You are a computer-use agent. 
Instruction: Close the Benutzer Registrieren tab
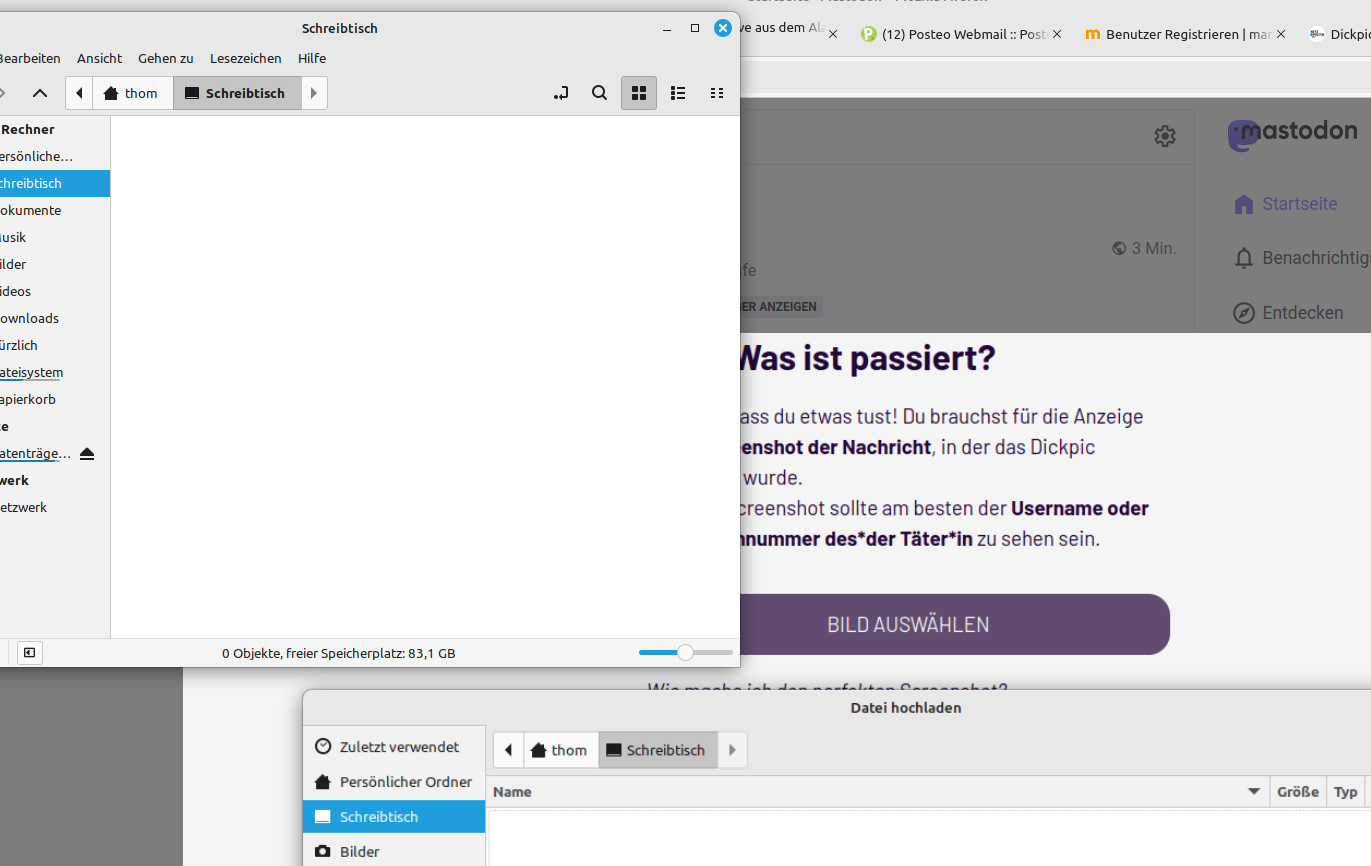click(x=1282, y=34)
